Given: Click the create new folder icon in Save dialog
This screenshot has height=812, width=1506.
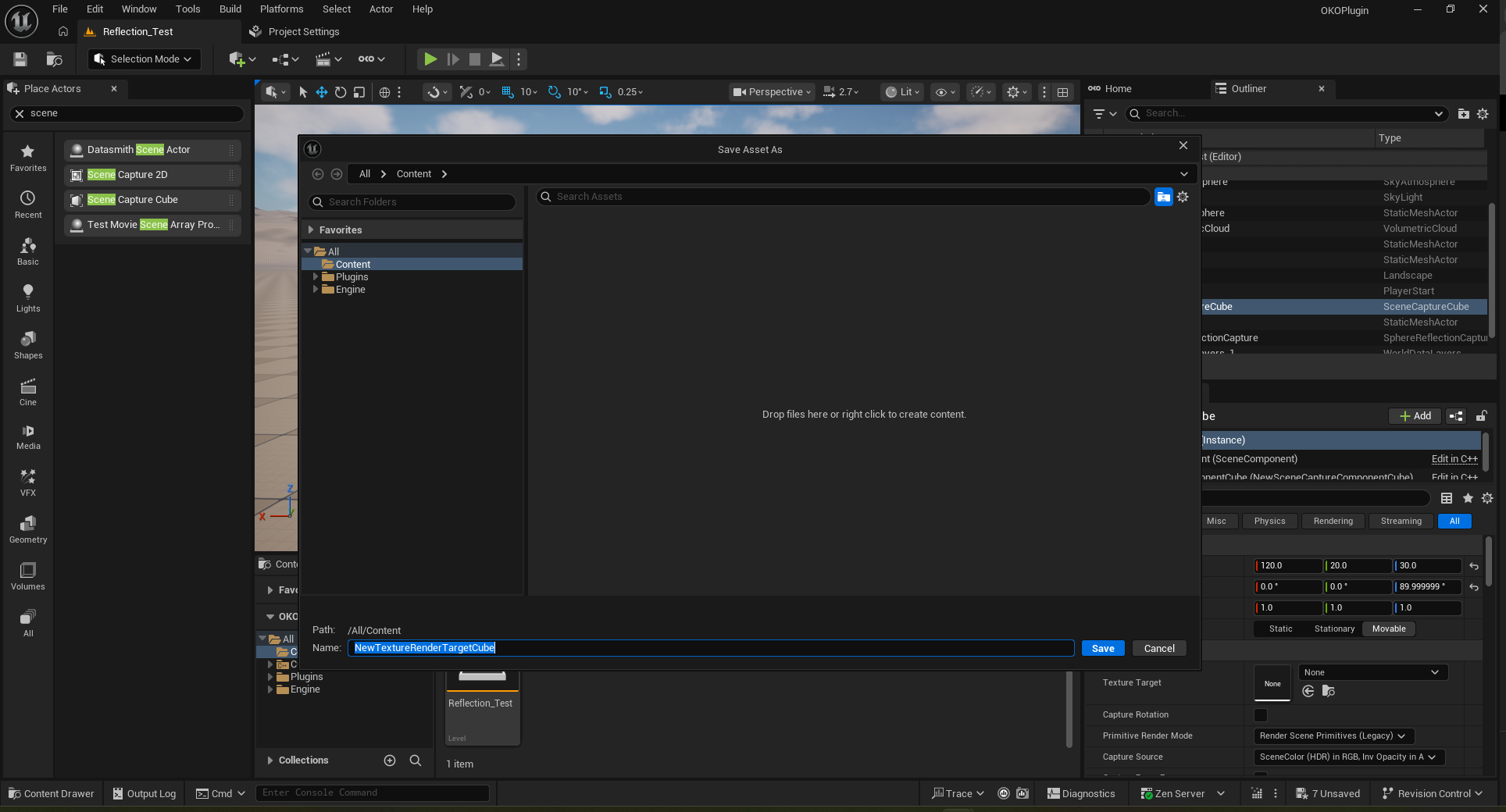Looking at the screenshot, I should (x=1163, y=197).
